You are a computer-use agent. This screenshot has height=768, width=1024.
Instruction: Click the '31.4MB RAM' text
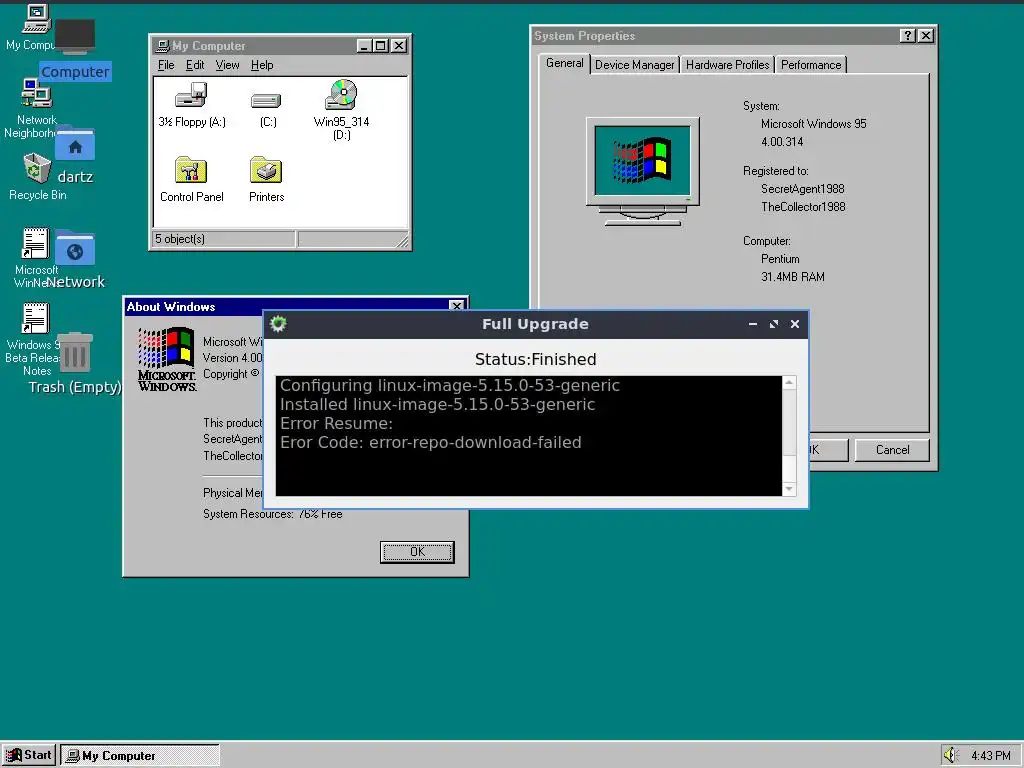pos(793,277)
